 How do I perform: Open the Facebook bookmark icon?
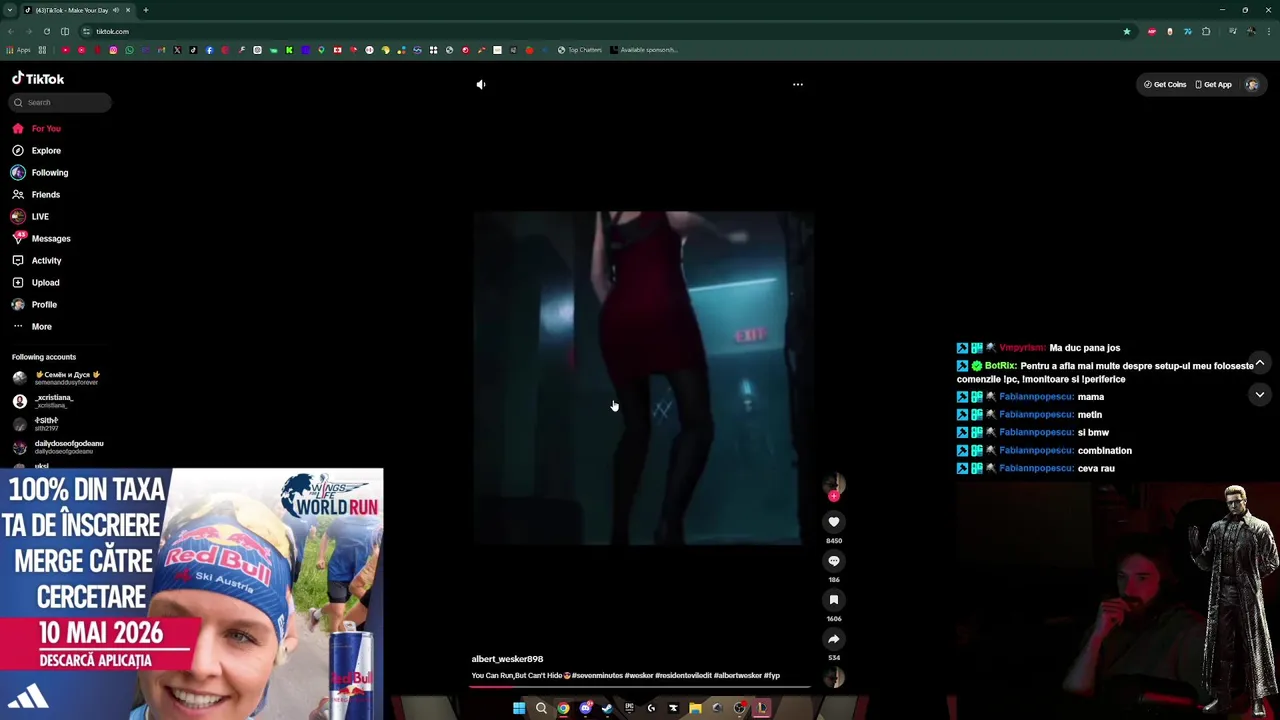[209, 50]
